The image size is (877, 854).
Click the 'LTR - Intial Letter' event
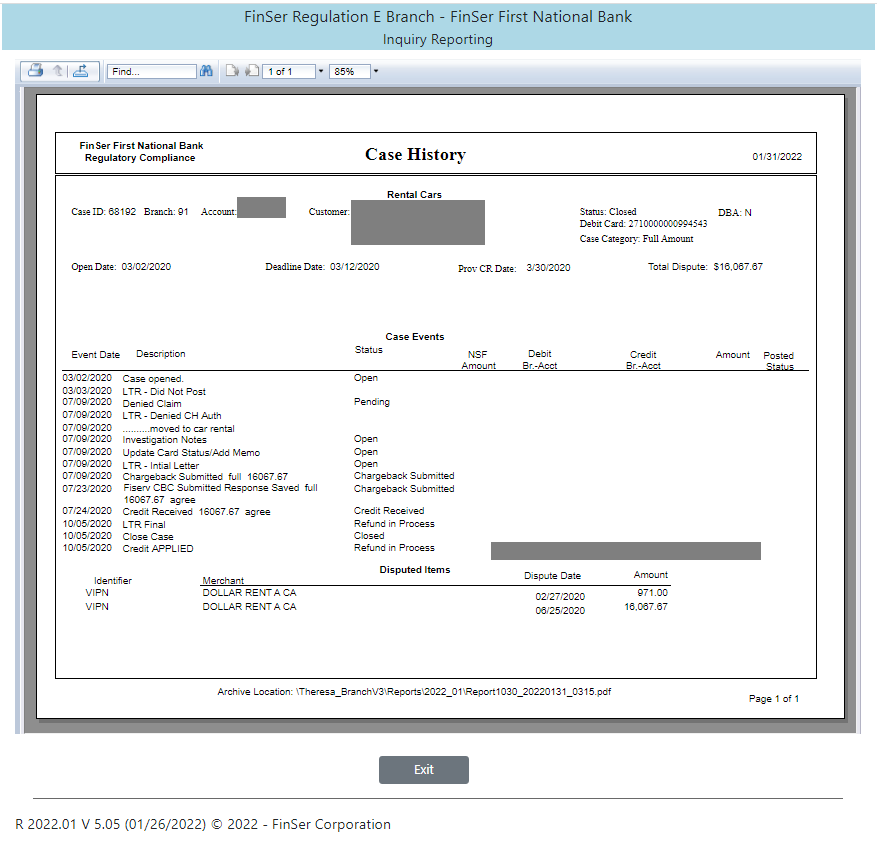click(161, 465)
